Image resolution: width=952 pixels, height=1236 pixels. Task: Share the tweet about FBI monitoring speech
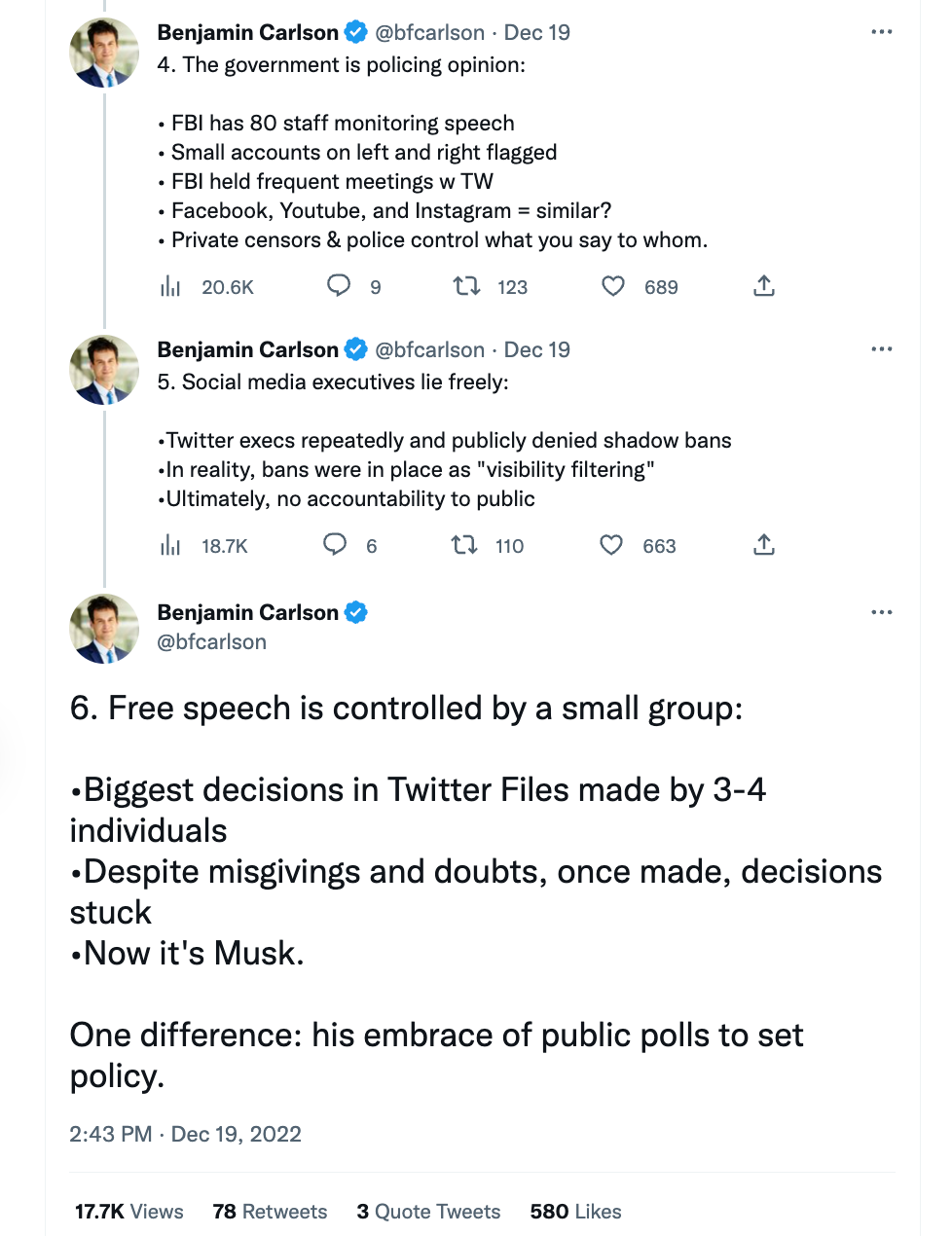[764, 286]
